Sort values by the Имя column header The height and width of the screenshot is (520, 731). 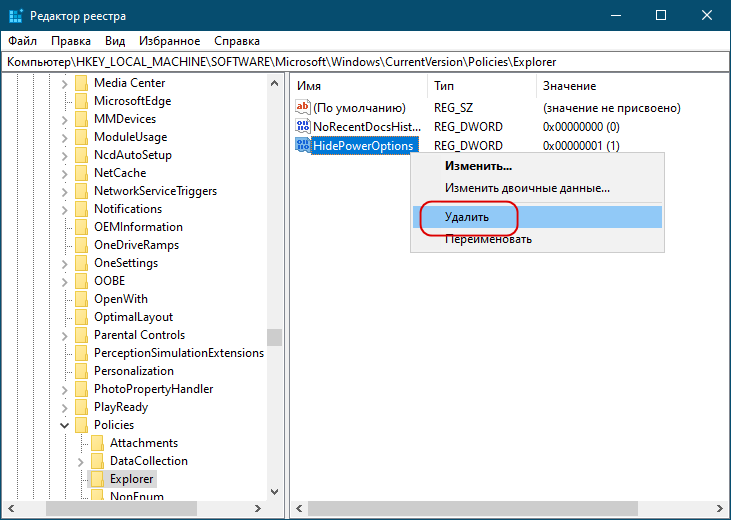click(x=359, y=86)
